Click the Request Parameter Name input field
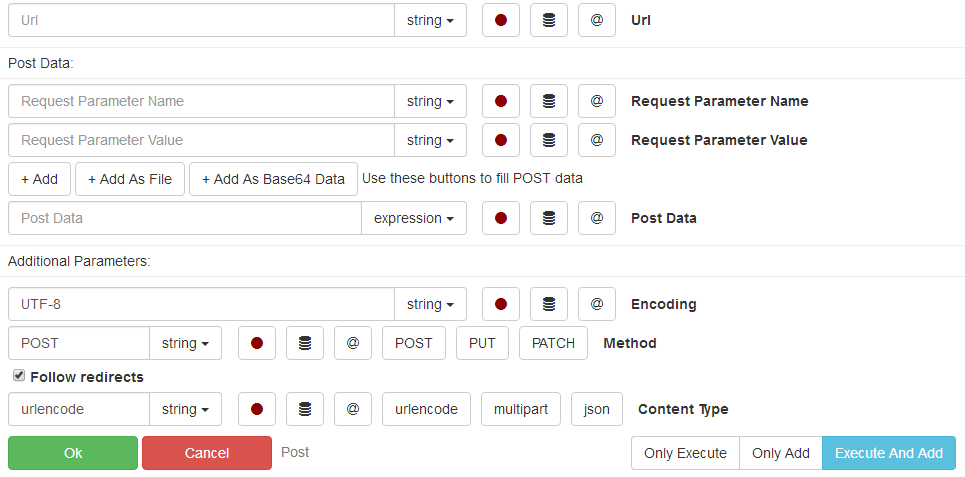965x477 pixels. tap(202, 101)
